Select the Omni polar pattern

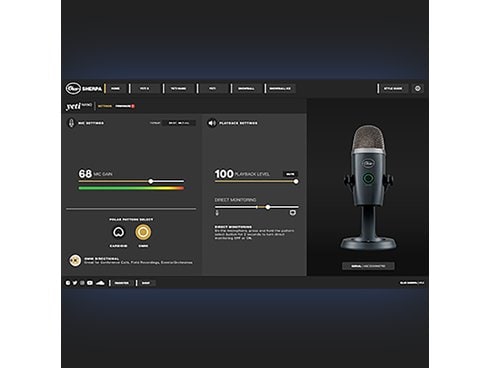[143, 232]
